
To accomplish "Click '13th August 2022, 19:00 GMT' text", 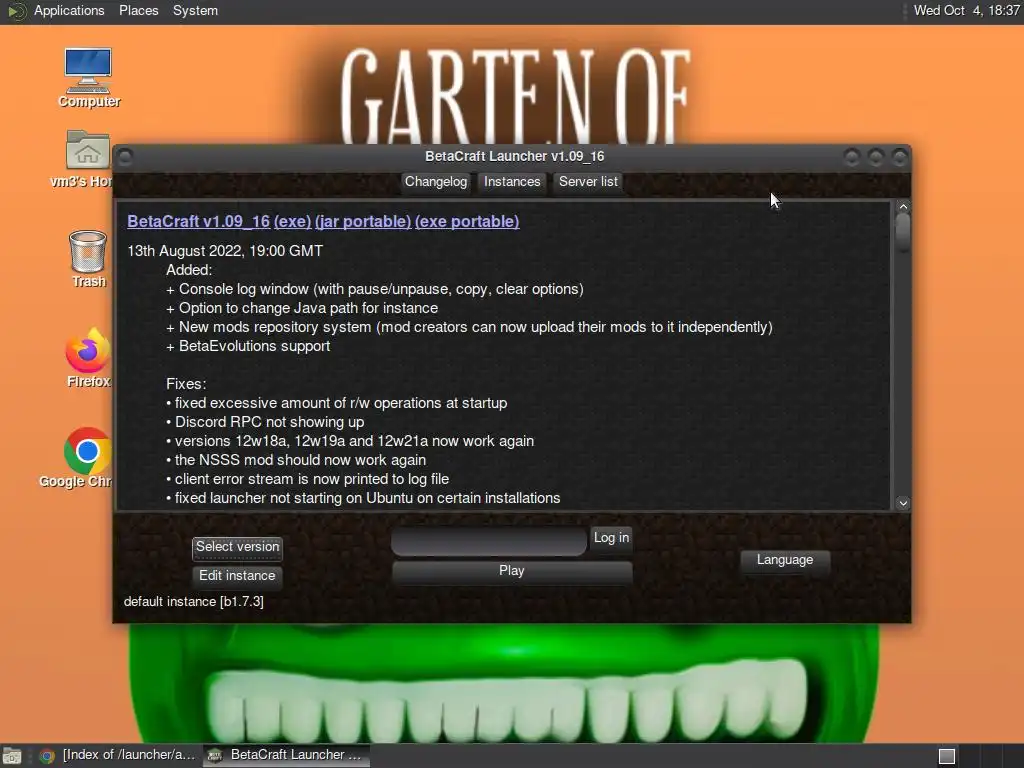I will (x=225, y=251).
